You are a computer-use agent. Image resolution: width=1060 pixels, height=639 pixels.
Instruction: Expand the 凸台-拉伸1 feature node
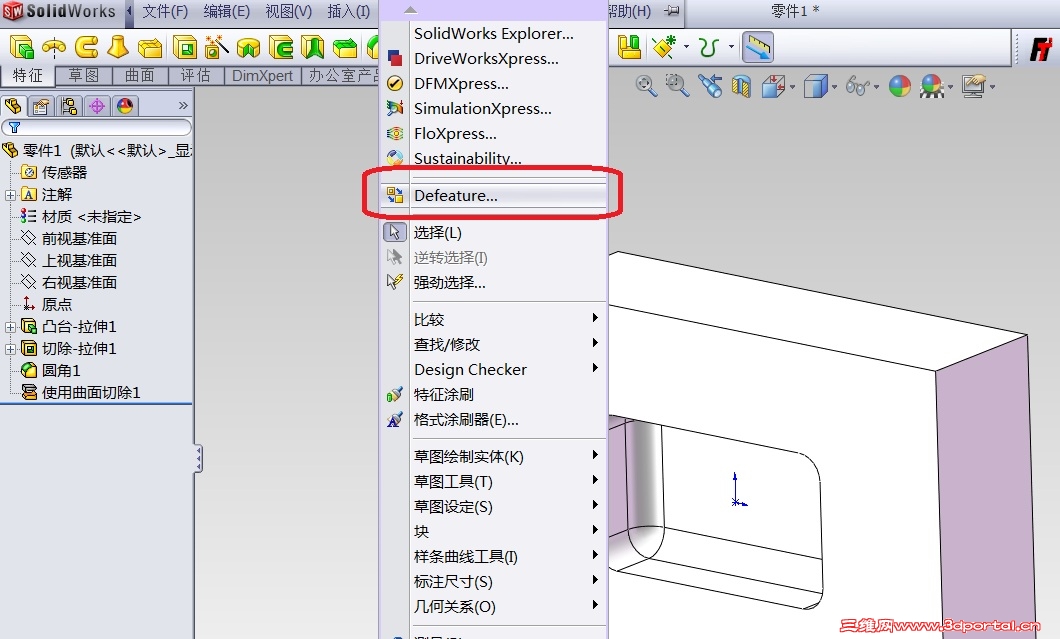10,327
